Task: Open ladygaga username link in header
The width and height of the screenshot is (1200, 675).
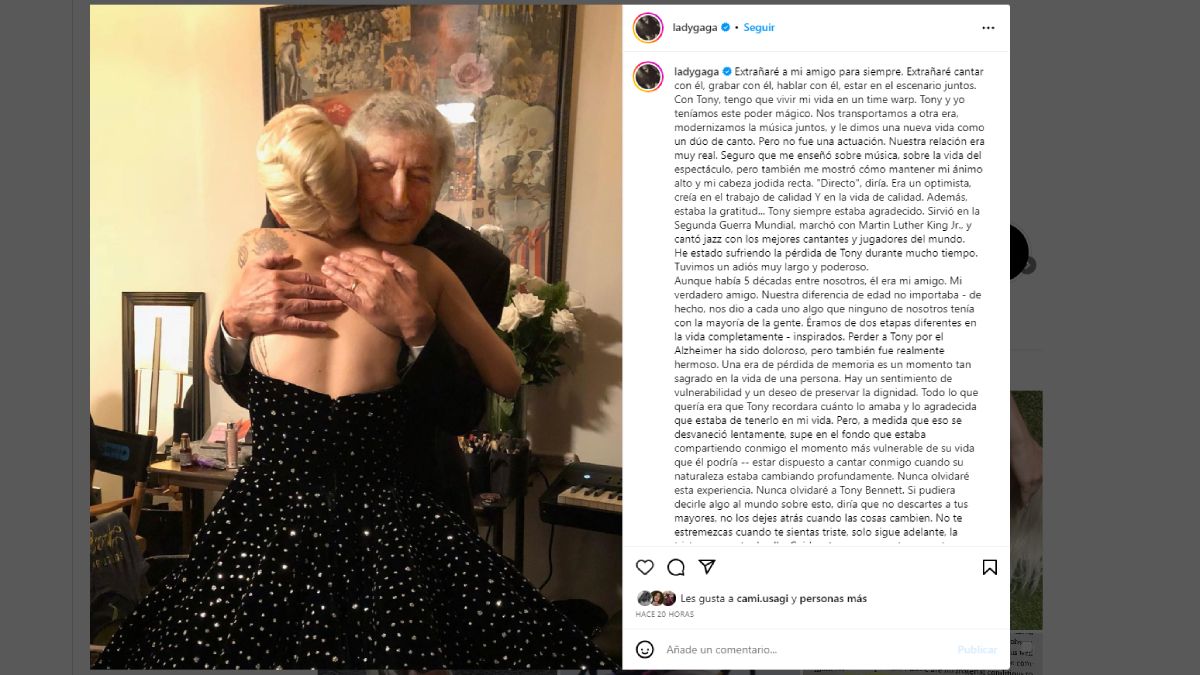Action: [695, 28]
